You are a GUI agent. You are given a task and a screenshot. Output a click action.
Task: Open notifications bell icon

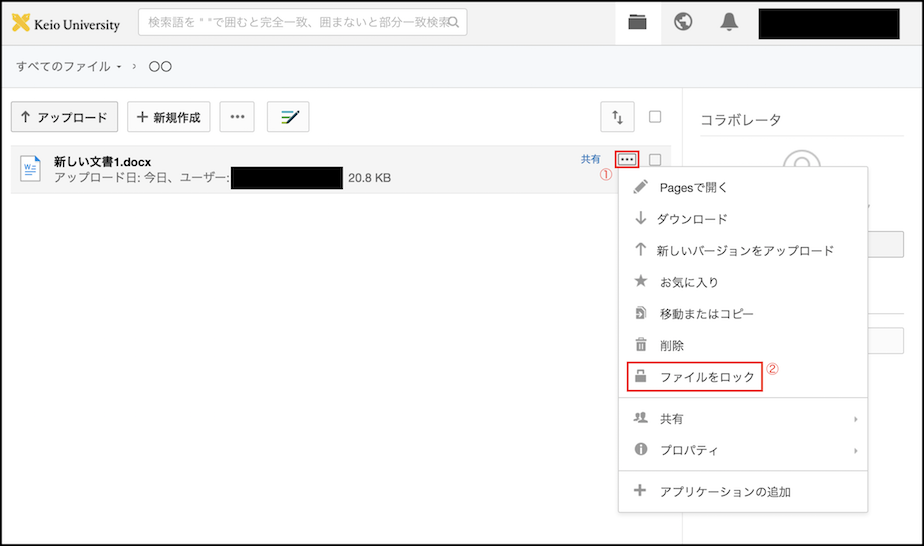click(729, 23)
